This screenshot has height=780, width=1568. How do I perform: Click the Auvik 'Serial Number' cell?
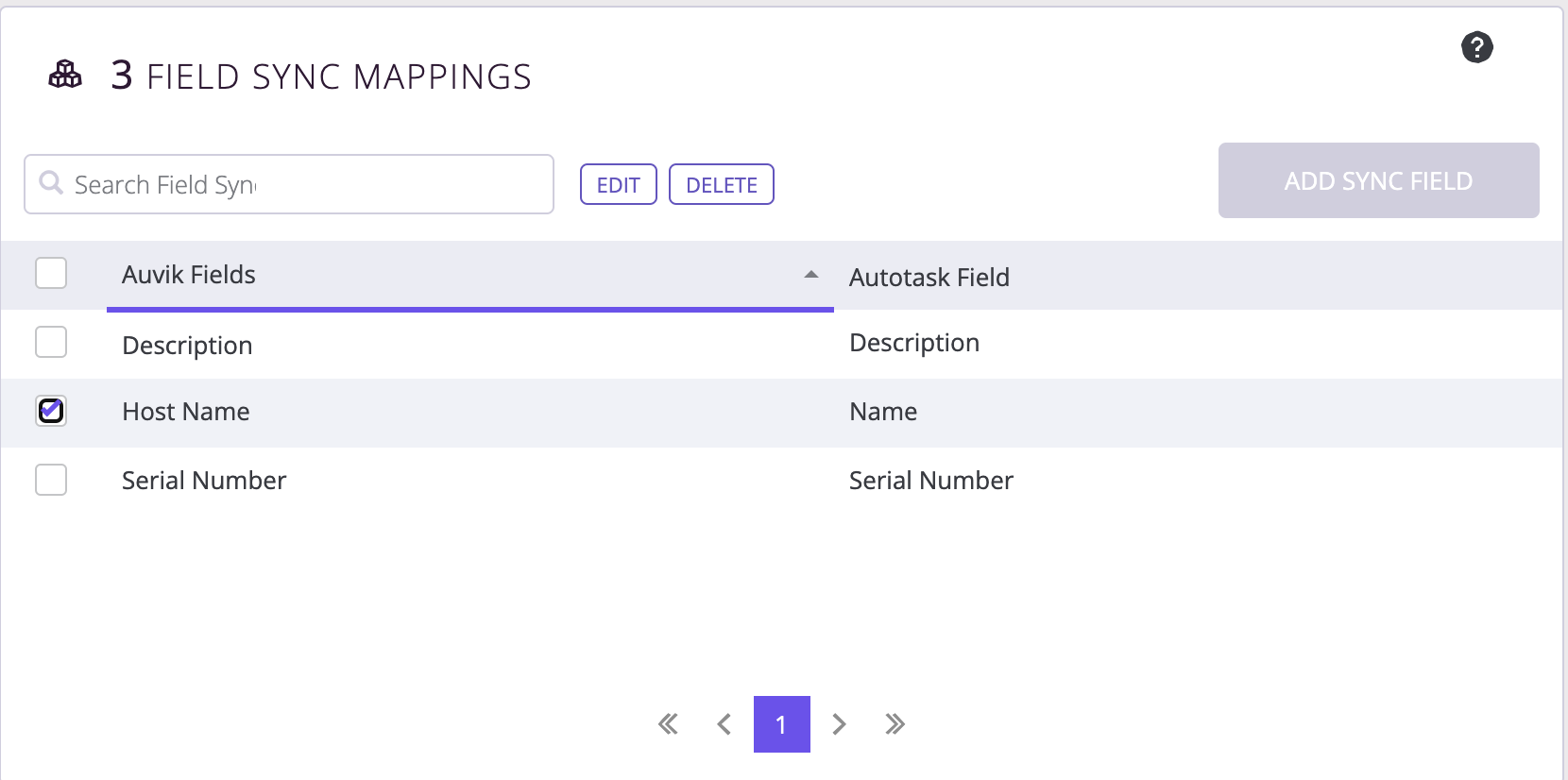click(204, 481)
